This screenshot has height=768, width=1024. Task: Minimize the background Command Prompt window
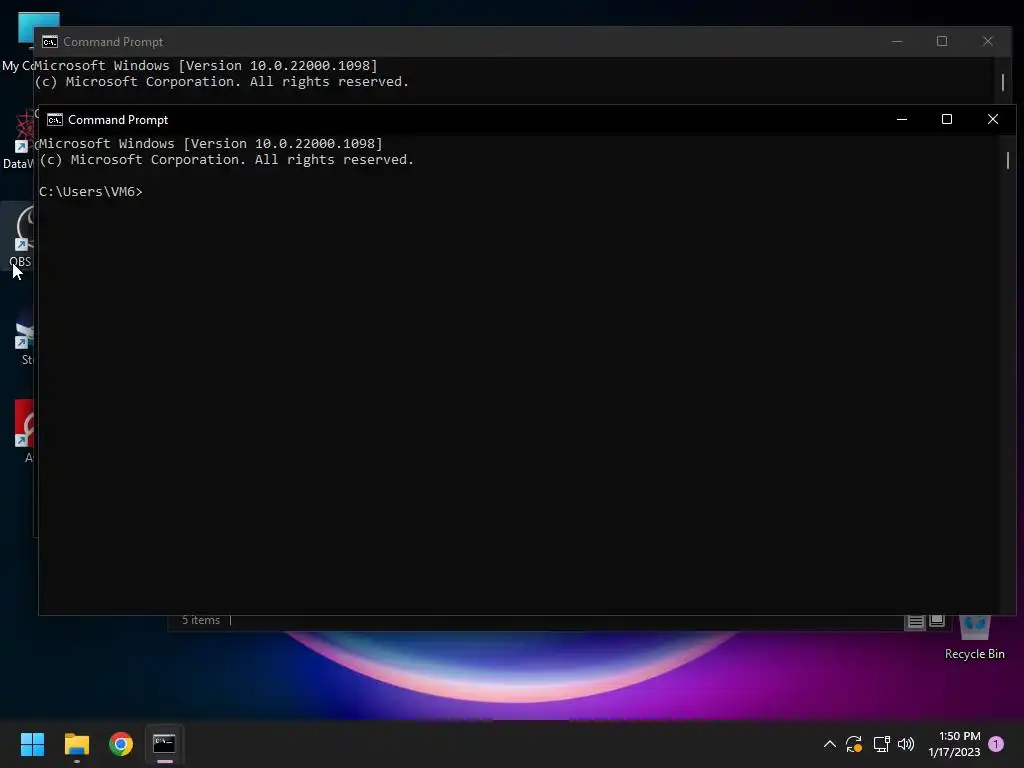tap(897, 41)
